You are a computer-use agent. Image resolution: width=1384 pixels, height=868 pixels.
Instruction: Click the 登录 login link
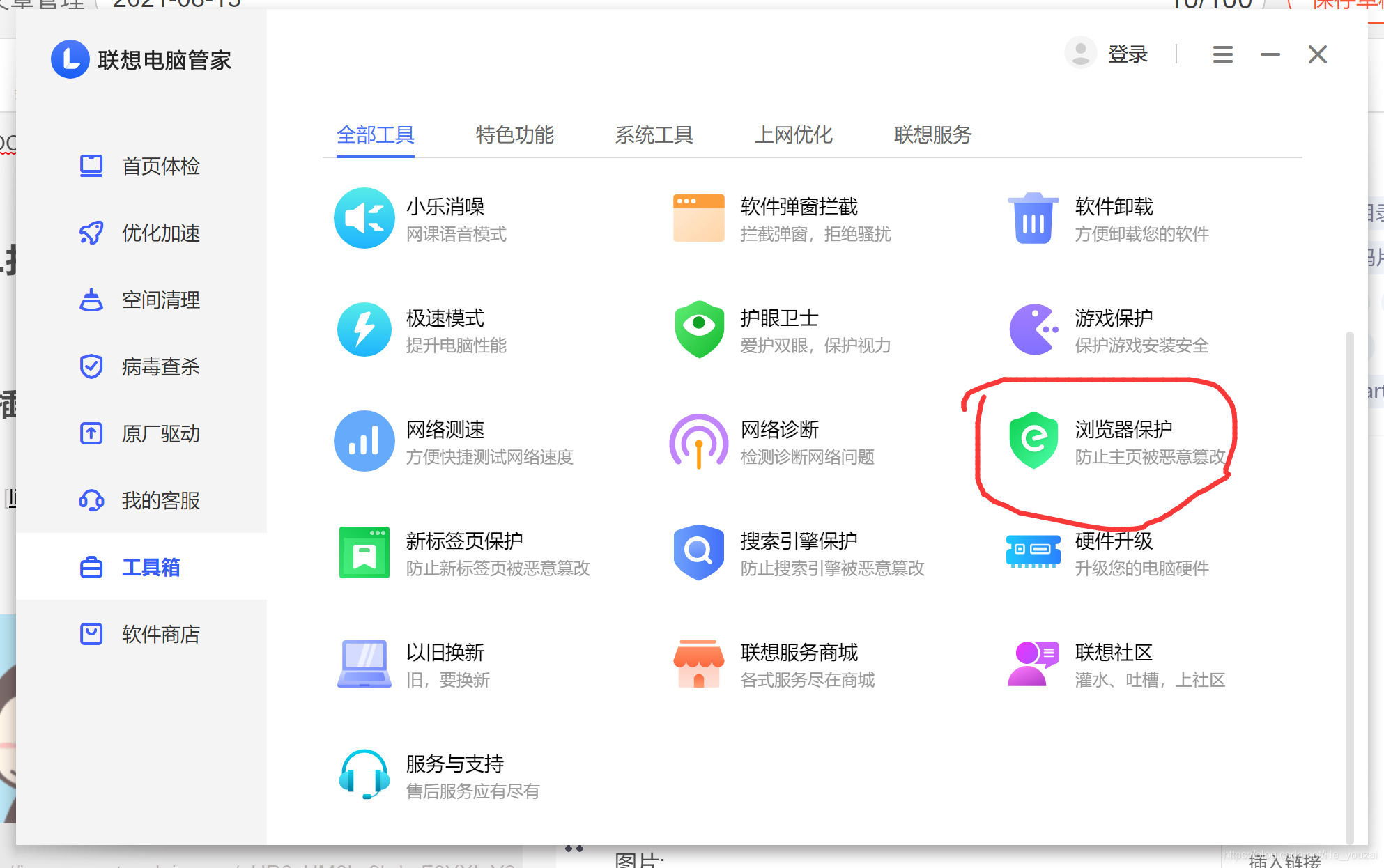point(1128,54)
